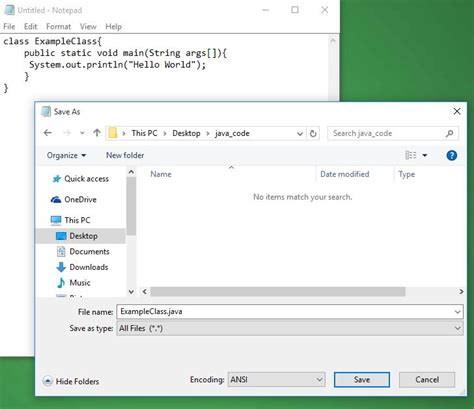This screenshot has width=474, height=409.
Task: Click the change view icon
Action: [x=411, y=155]
